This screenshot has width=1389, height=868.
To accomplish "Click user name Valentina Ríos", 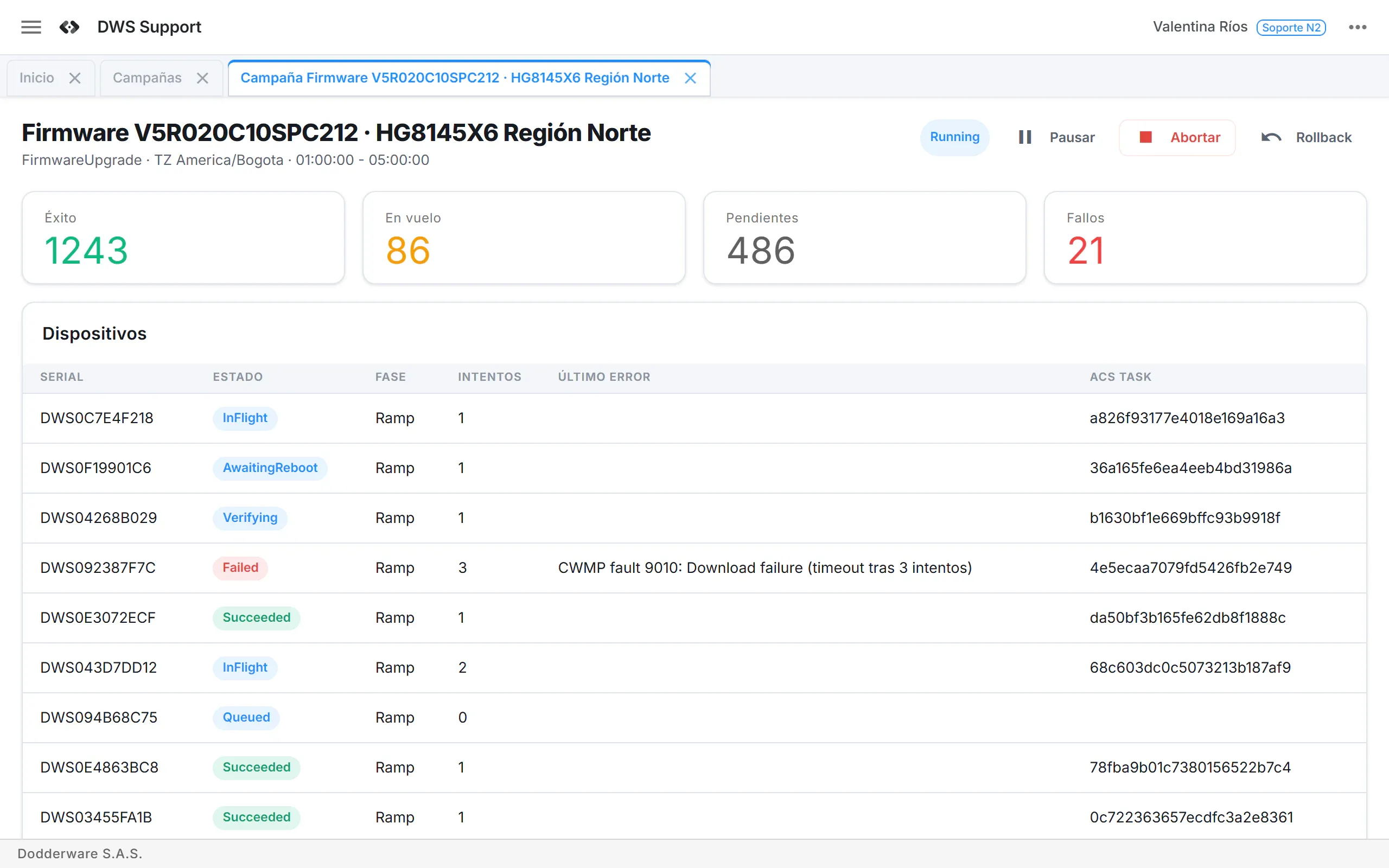I will point(1200,27).
